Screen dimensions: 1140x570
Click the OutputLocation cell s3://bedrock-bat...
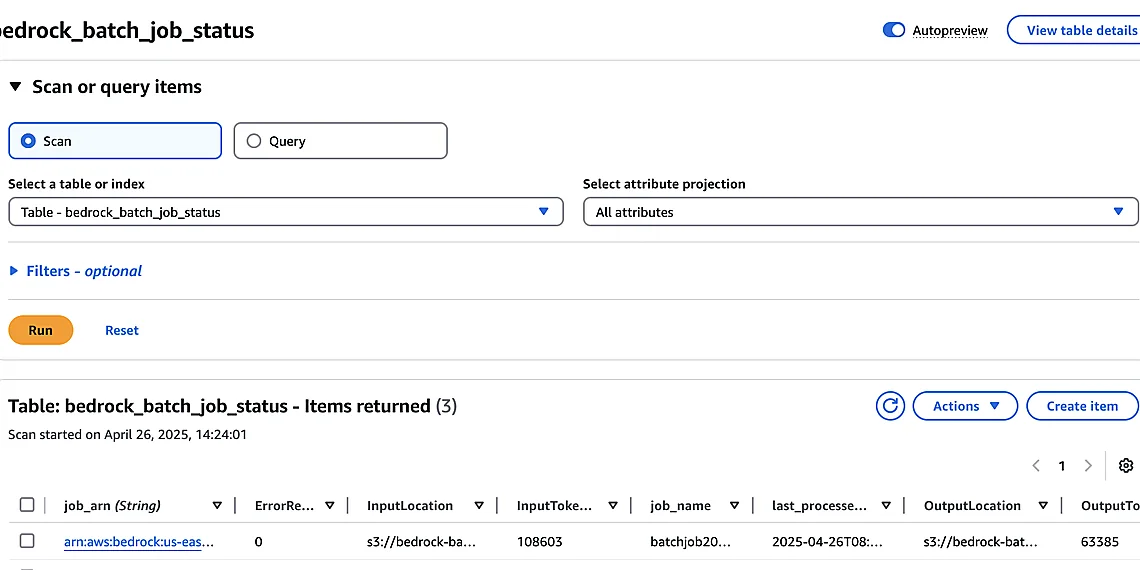979,542
